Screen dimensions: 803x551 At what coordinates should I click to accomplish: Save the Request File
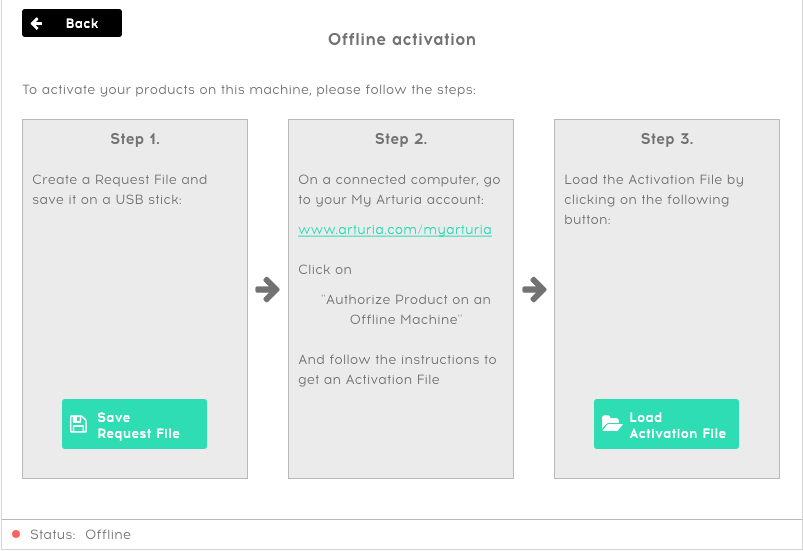pyautogui.click(x=134, y=424)
